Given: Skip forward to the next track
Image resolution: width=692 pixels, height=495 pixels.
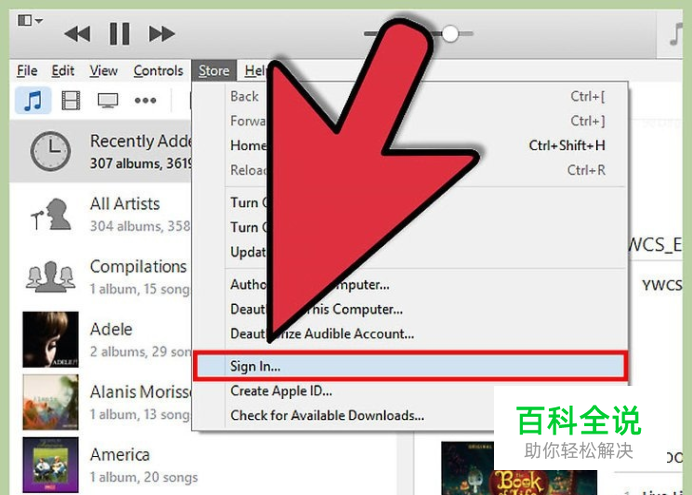Looking at the screenshot, I should 162,34.
